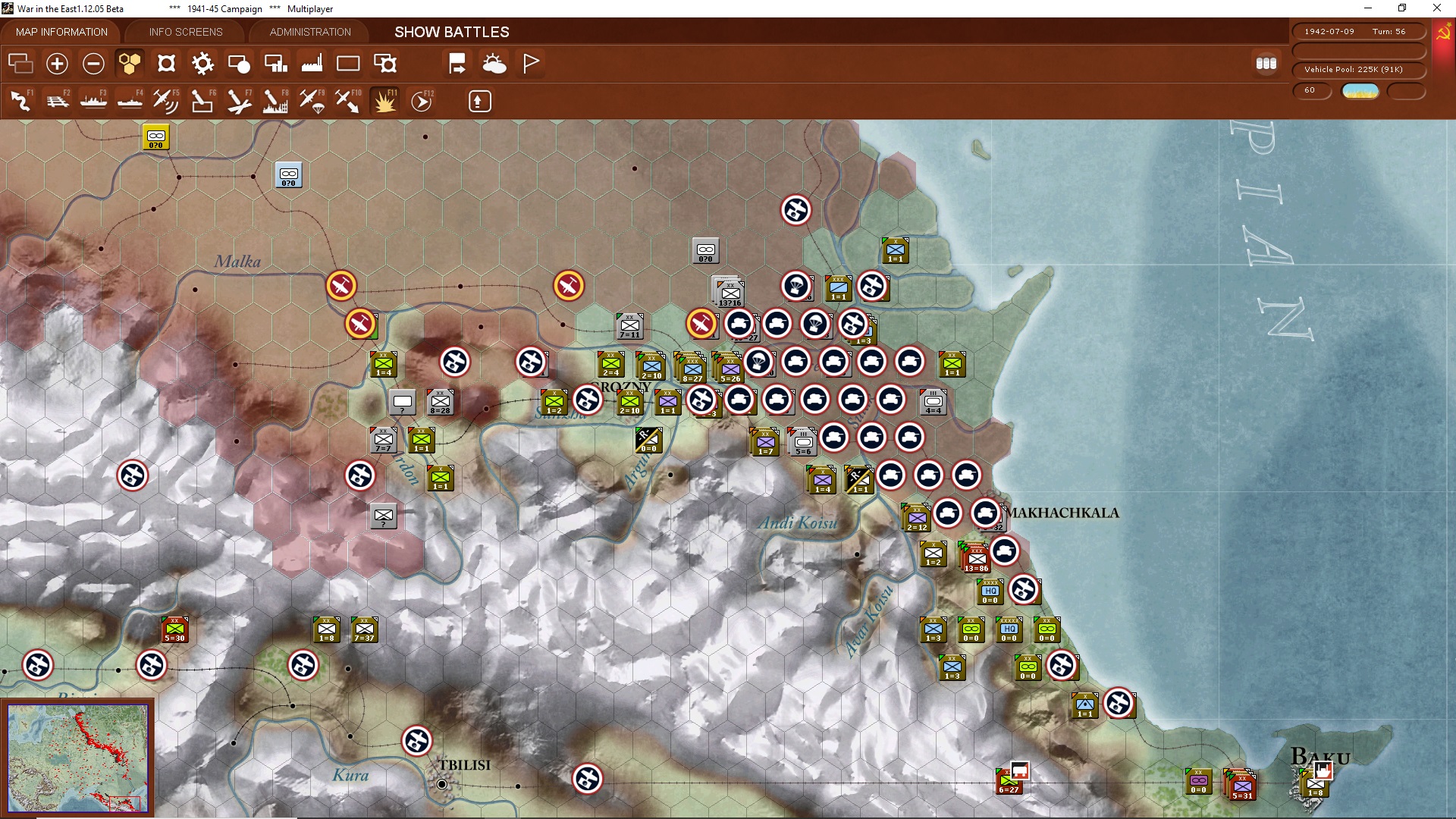
Task: Toggle F11 show battles explosion icon
Action: 384,101
